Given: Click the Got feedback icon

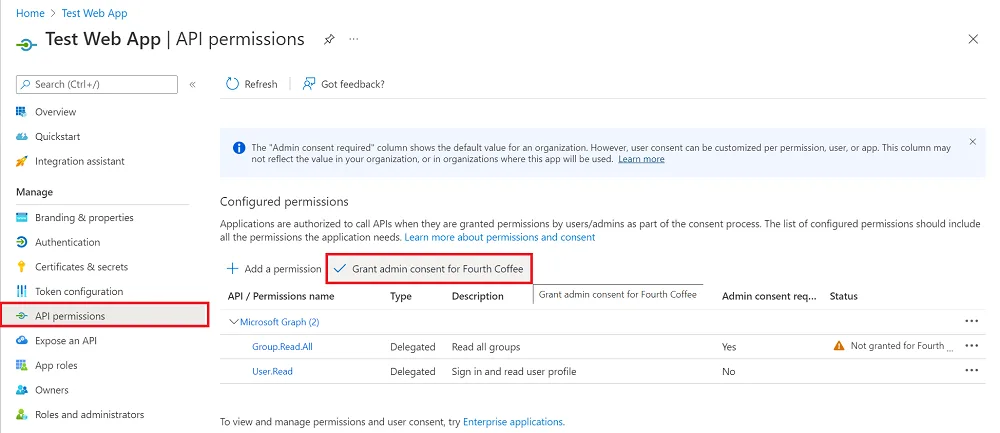Looking at the screenshot, I should point(309,84).
